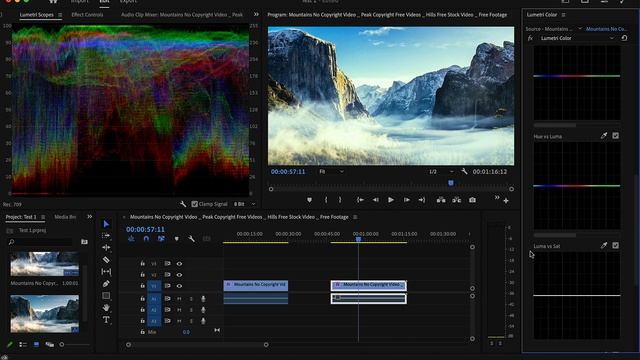Step back one frame
Image resolution: width=640 pixels, height=360 pixels.
pyautogui.click(x=376, y=200)
